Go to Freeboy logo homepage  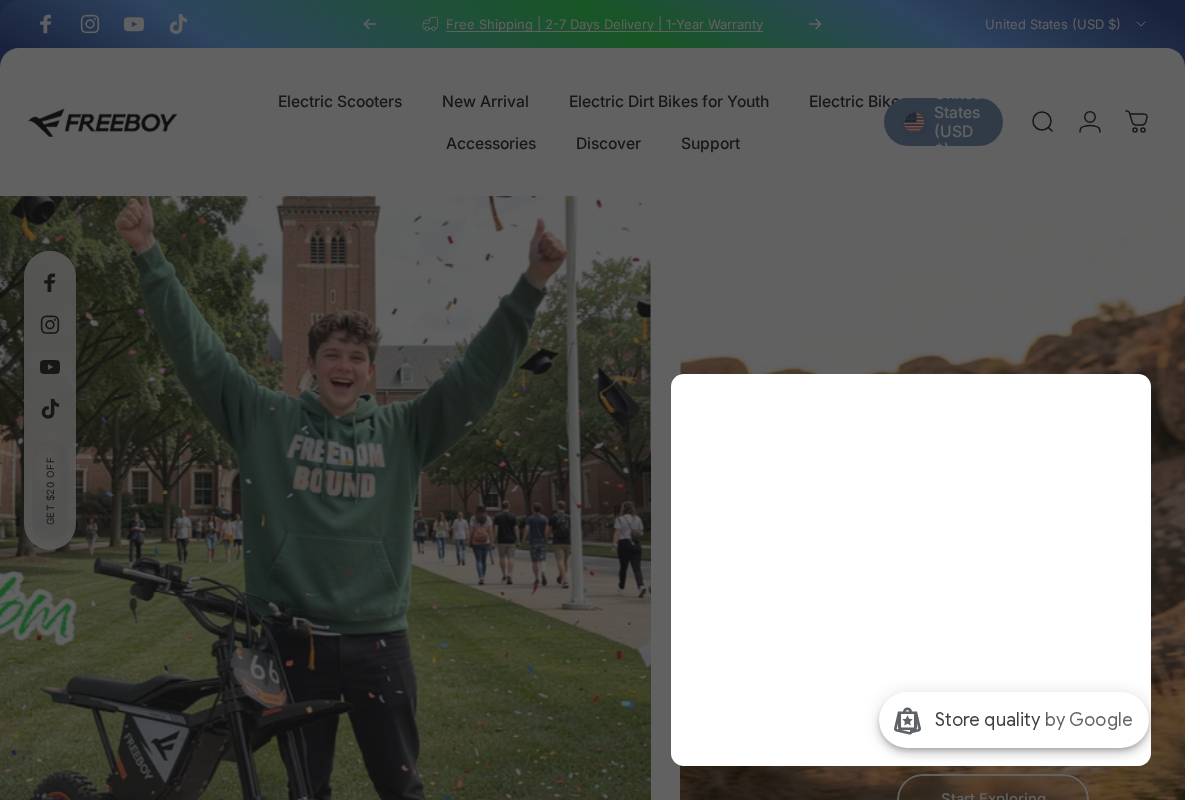coord(103,122)
